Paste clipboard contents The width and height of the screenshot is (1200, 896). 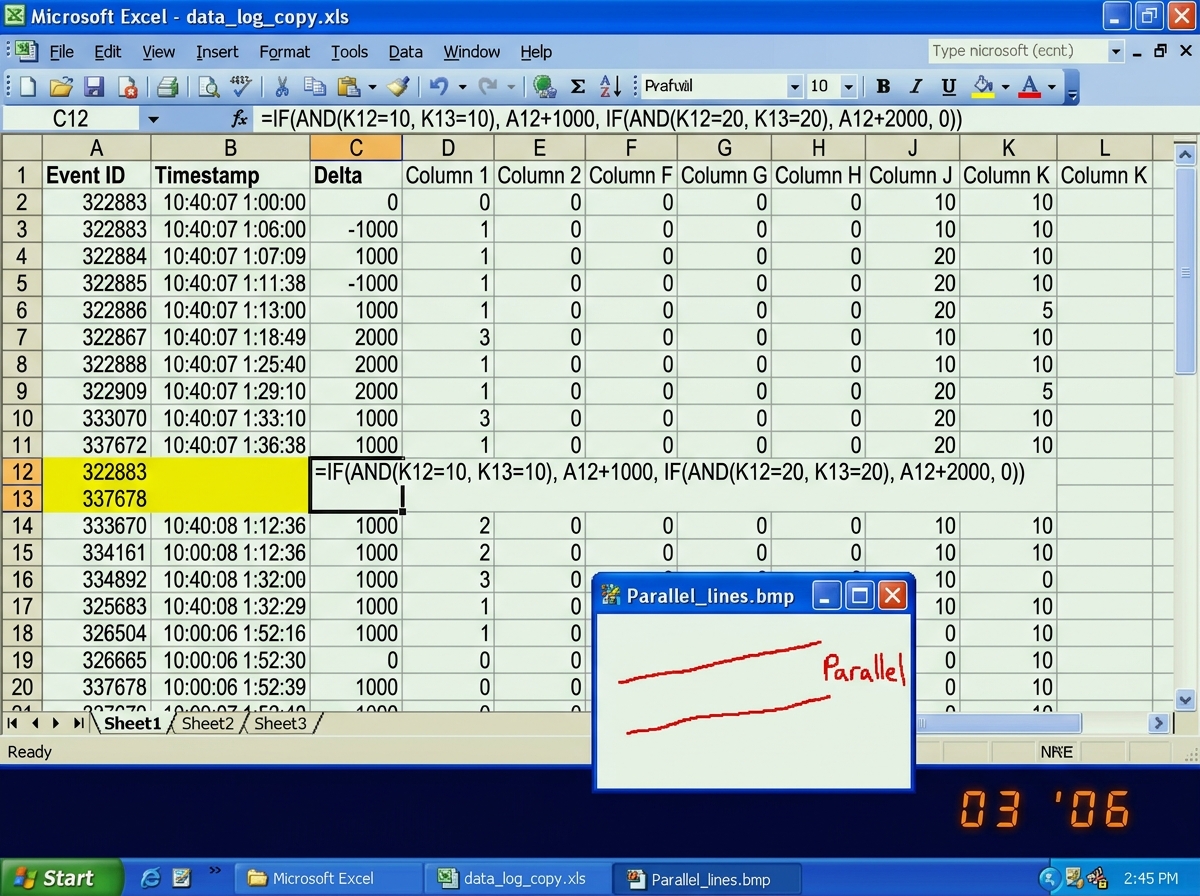348,86
